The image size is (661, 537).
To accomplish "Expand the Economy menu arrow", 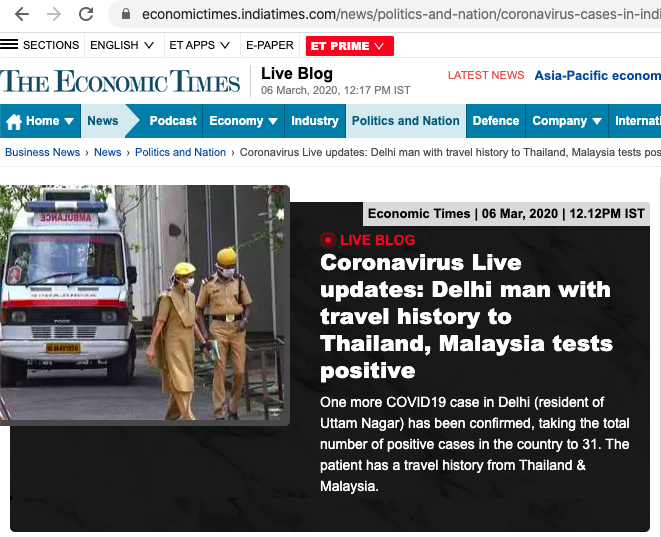I will tap(273, 121).
